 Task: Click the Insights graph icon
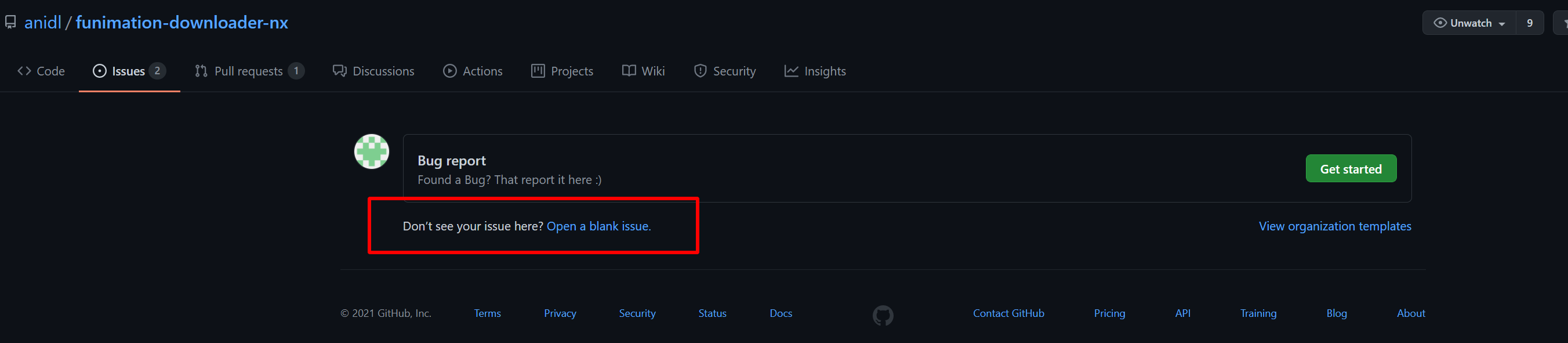point(791,71)
